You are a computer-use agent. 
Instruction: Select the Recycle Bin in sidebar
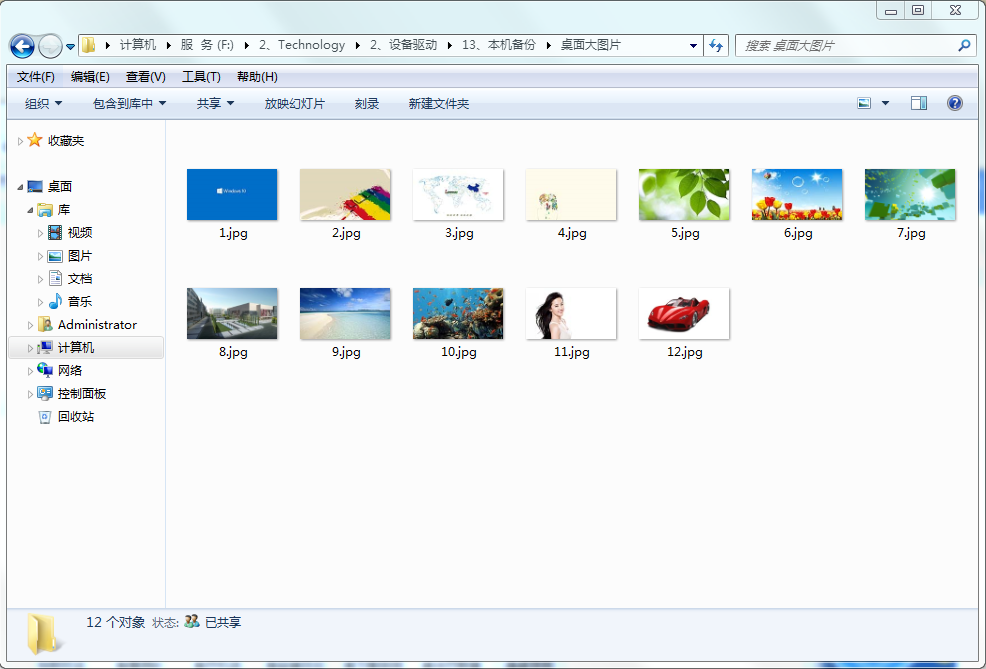tap(76, 417)
